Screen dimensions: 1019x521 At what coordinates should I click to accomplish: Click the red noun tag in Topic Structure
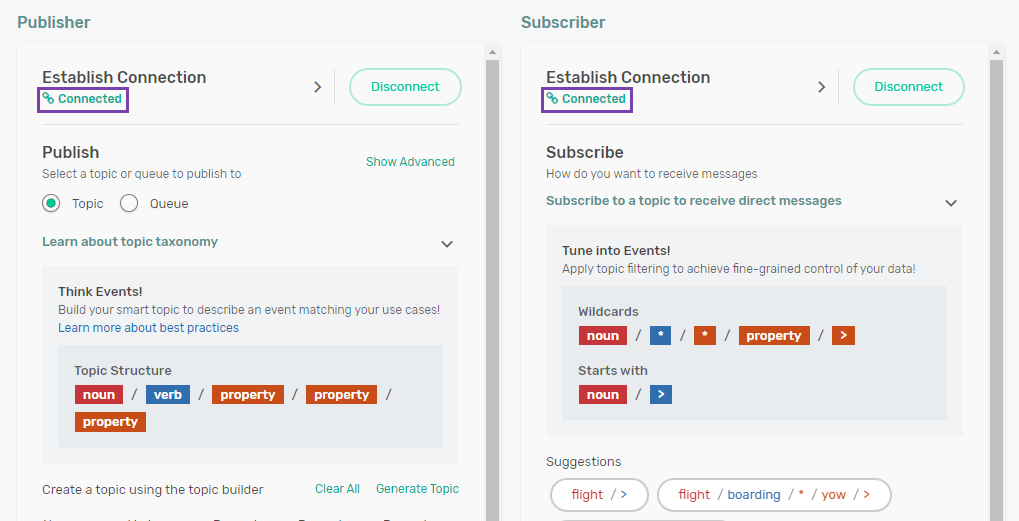pos(99,395)
